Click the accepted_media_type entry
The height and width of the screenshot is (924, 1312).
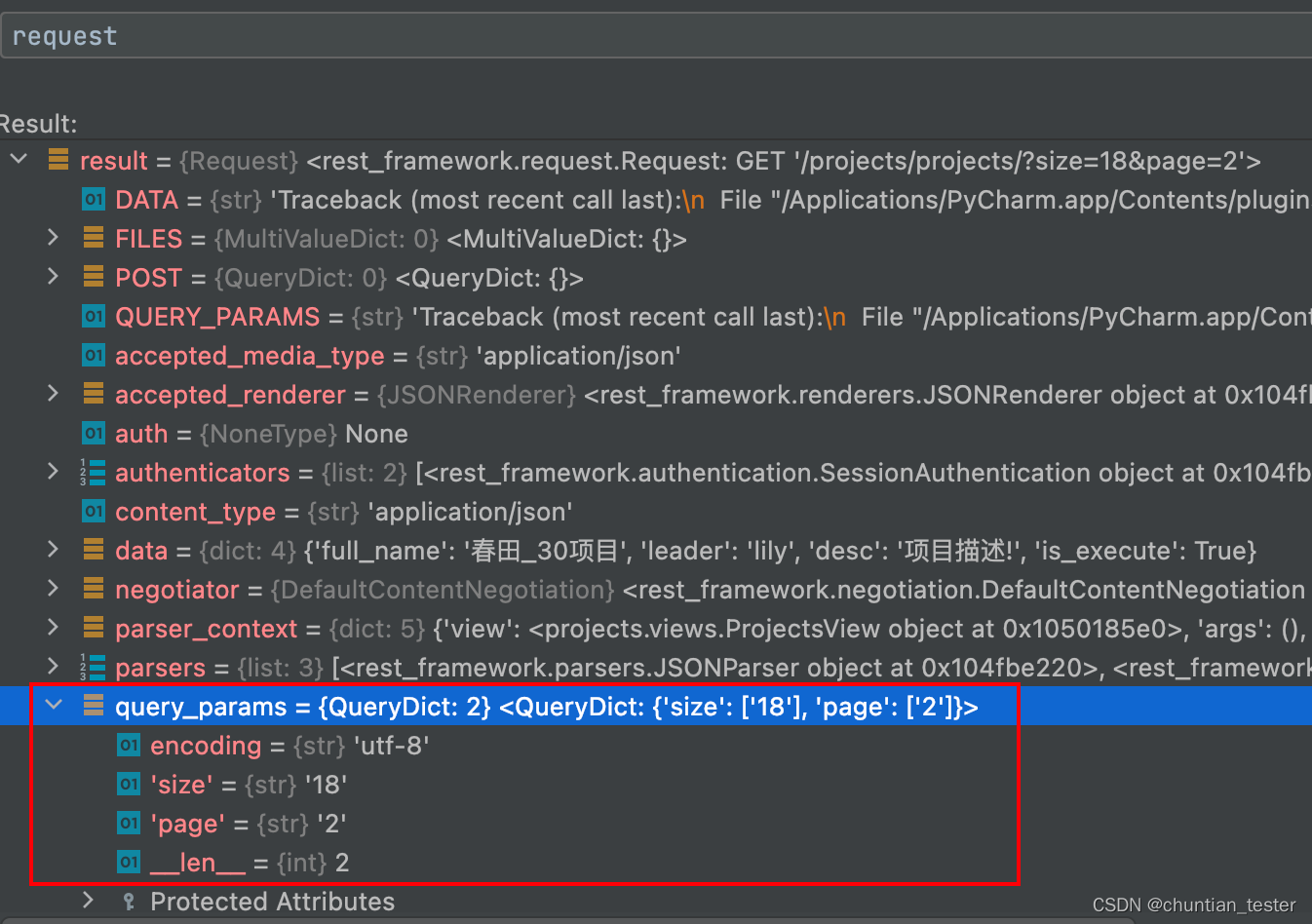[250, 355]
